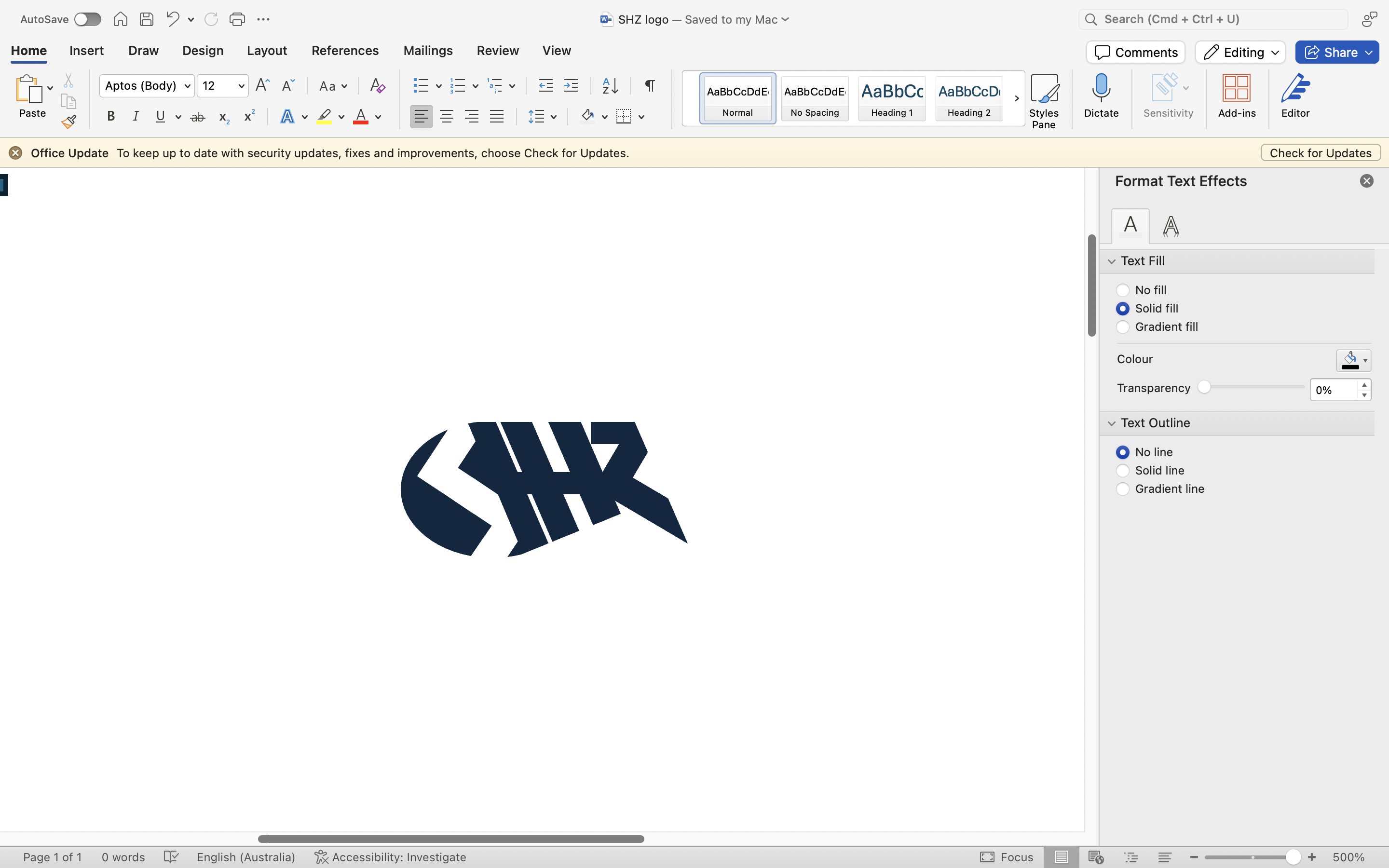Click the Format Painter brush icon
This screenshot has height=868, width=1389.
[x=69, y=121]
